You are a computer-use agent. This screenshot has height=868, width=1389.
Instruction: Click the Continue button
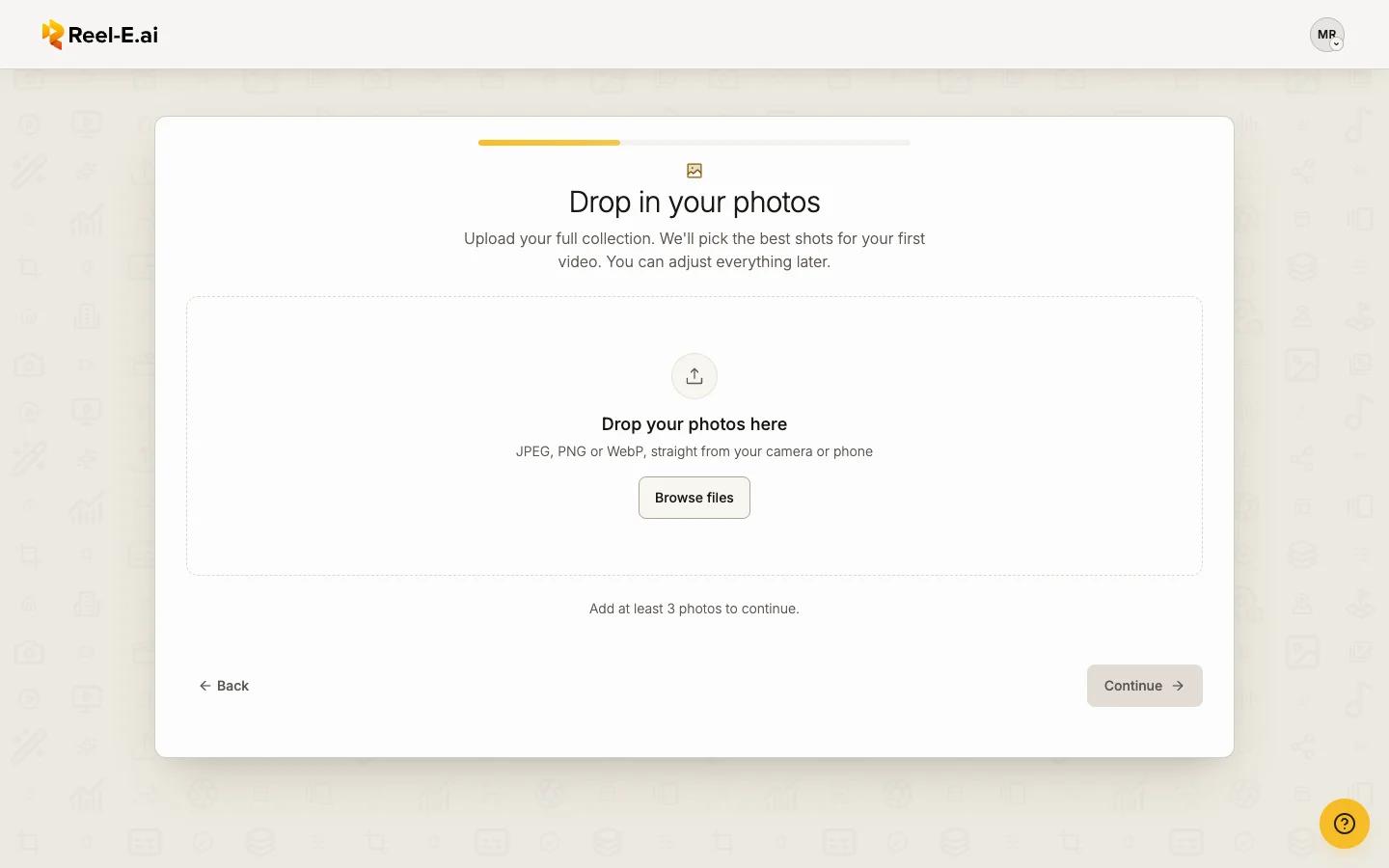1145,686
